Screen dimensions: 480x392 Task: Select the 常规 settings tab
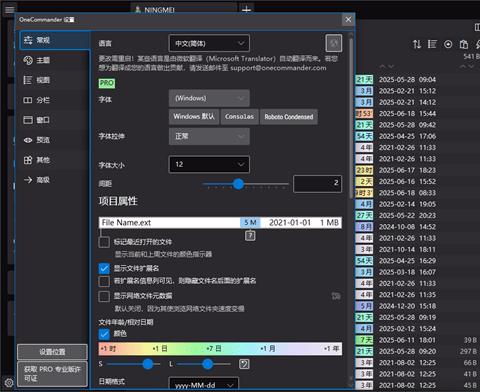click(x=54, y=40)
